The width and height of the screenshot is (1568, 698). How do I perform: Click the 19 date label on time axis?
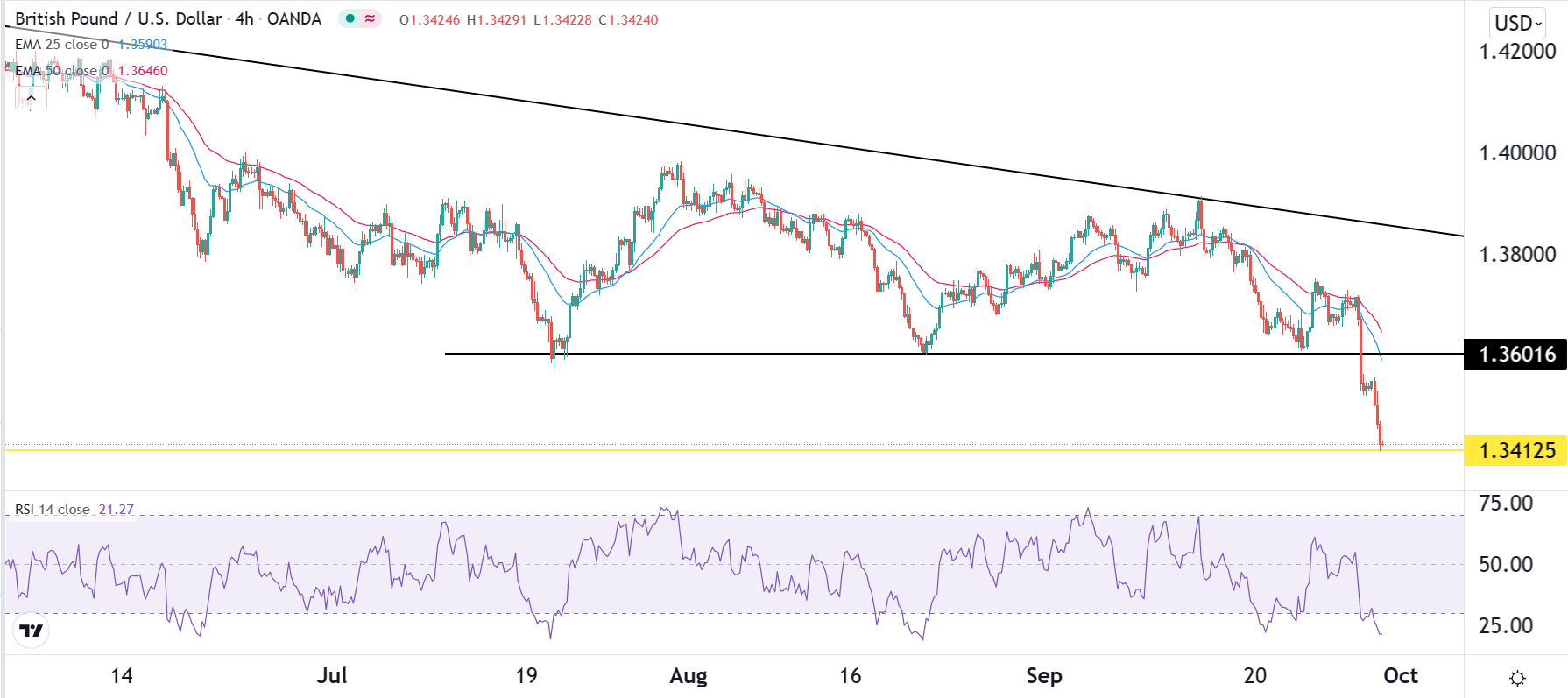tap(526, 676)
